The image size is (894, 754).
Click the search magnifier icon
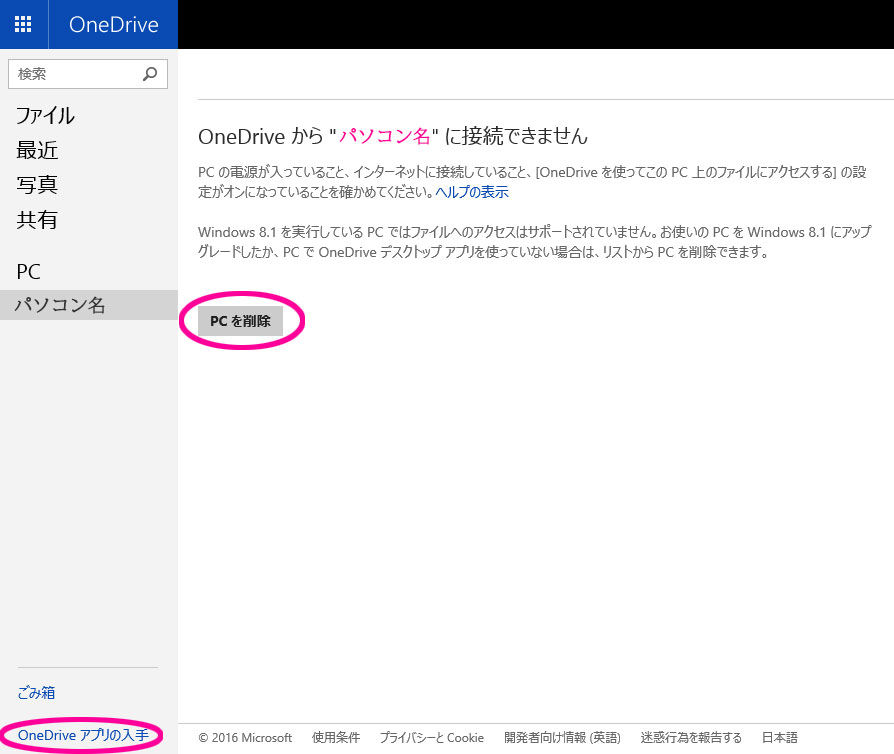click(x=150, y=74)
